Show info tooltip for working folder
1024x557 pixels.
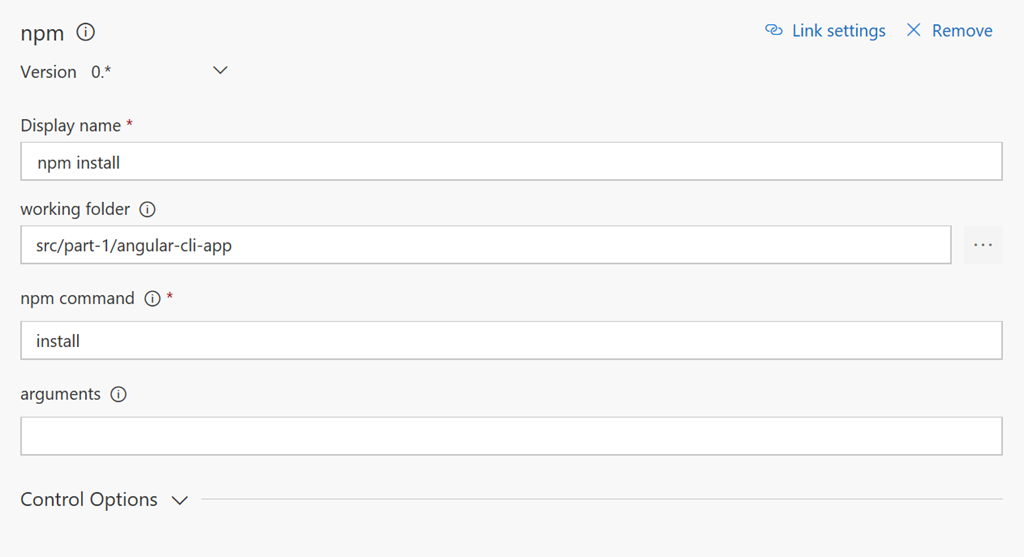coord(148,210)
